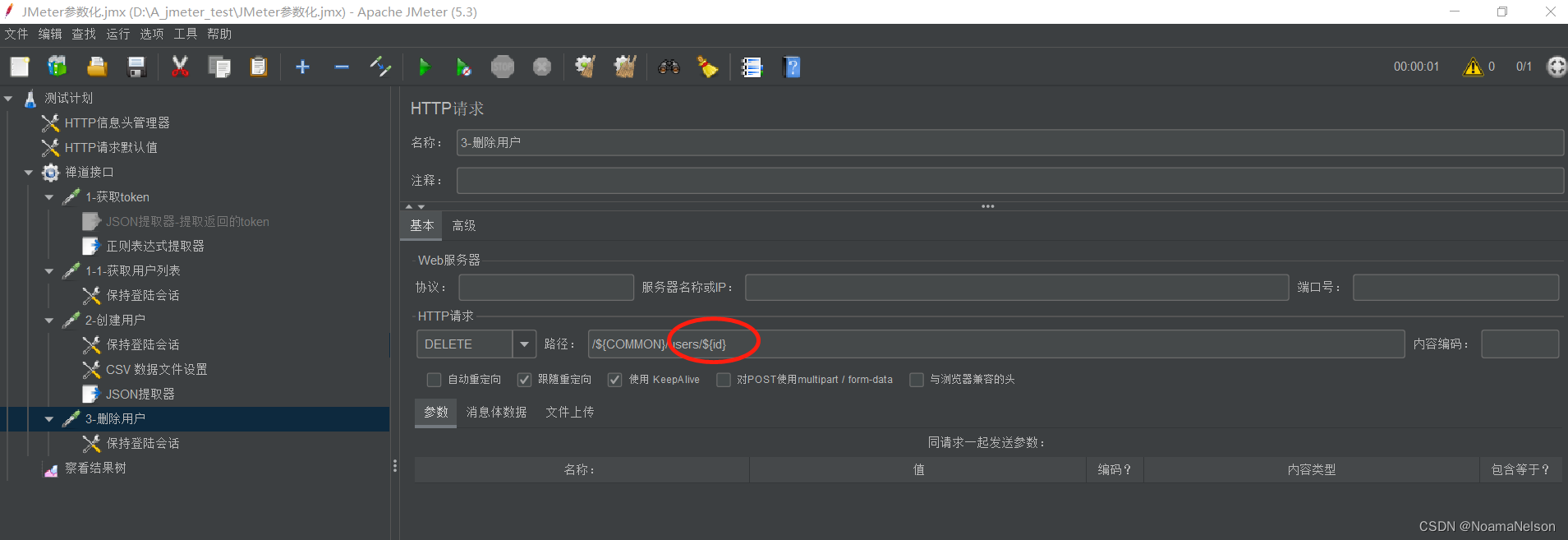Screen dimensions: 1568x540
Task: Open the Templates icon in toolbar
Action: (57, 67)
